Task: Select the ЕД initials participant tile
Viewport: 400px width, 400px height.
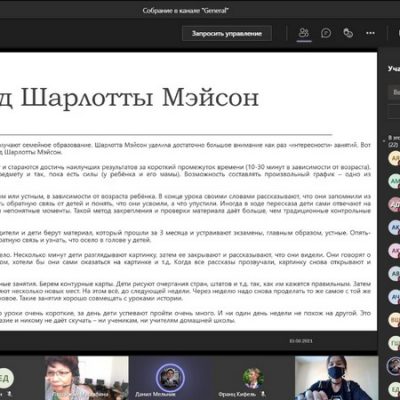Action: (22, 378)
